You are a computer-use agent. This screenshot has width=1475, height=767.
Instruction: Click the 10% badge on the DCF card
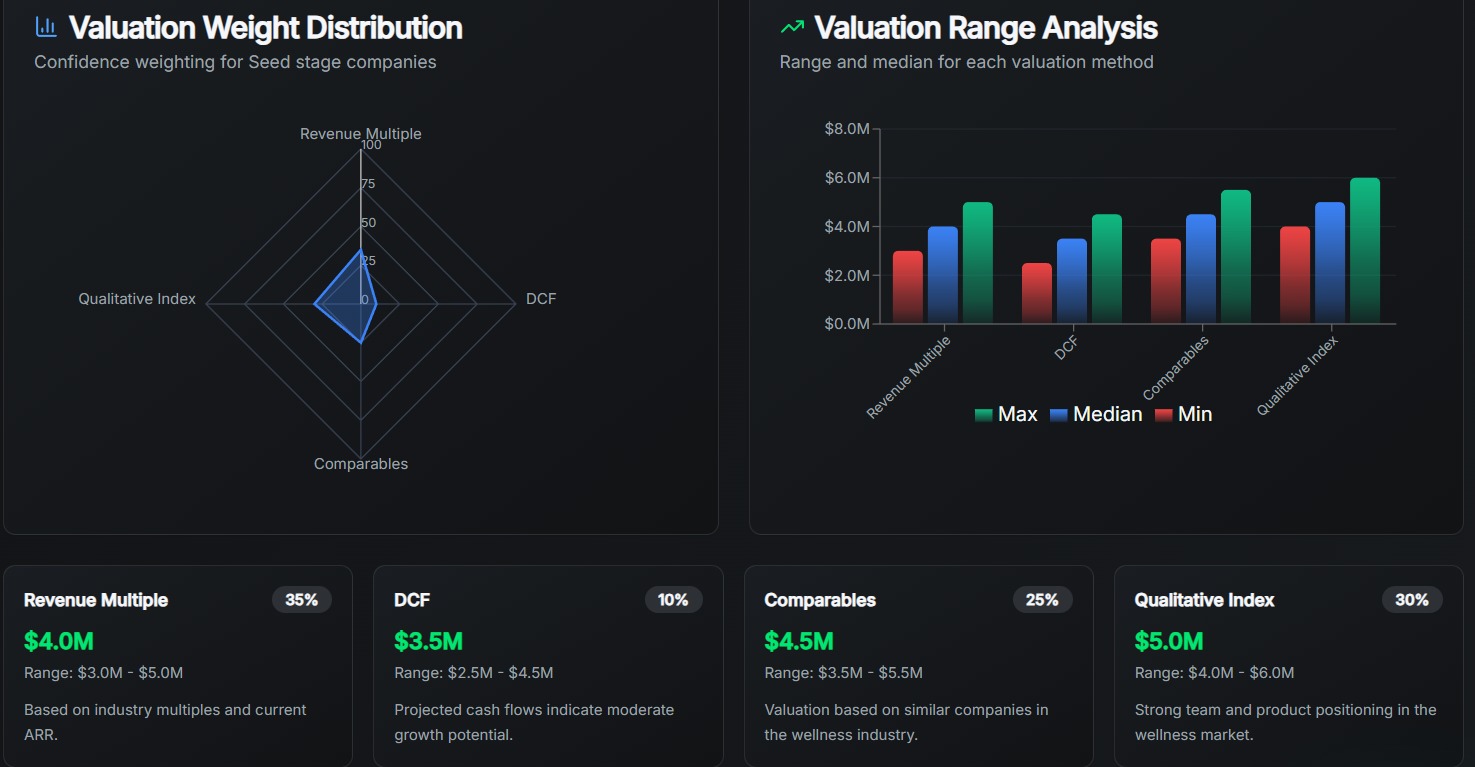click(x=673, y=600)
